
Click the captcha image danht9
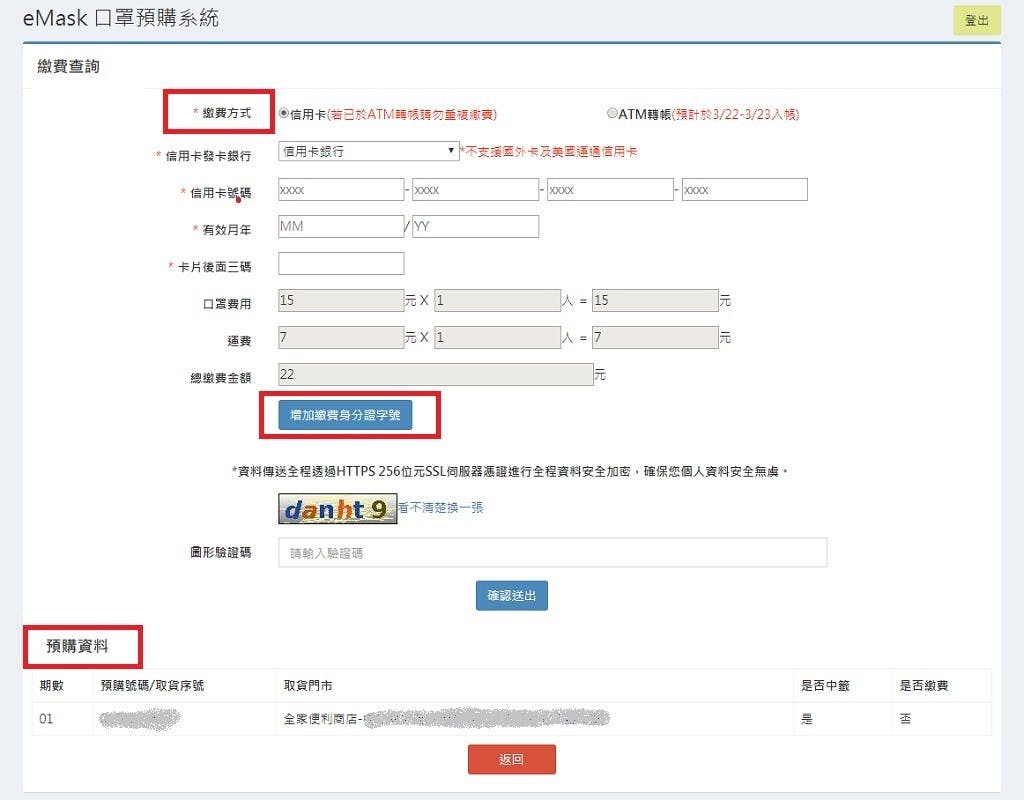coord(338,509)
